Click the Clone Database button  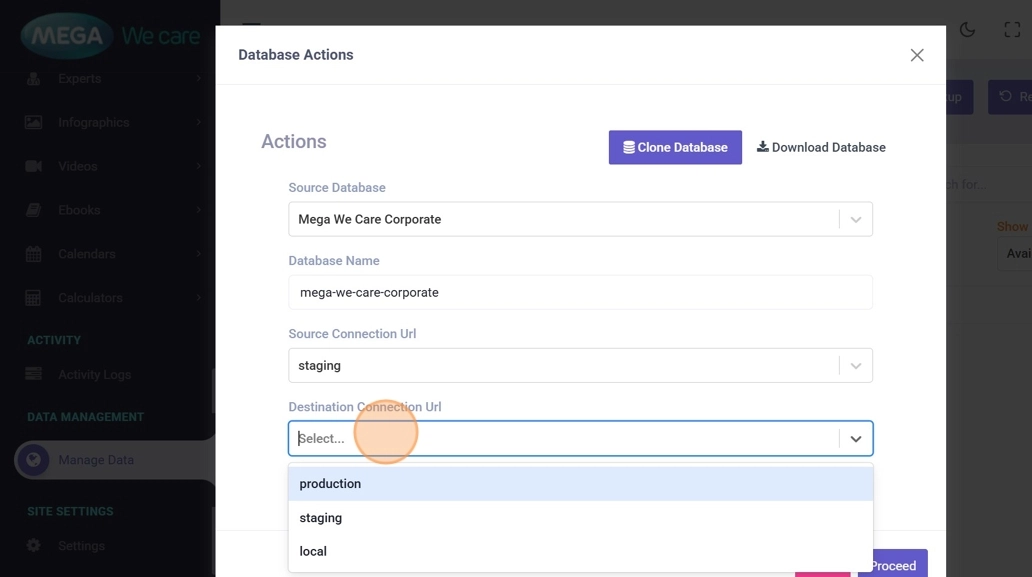675,147
